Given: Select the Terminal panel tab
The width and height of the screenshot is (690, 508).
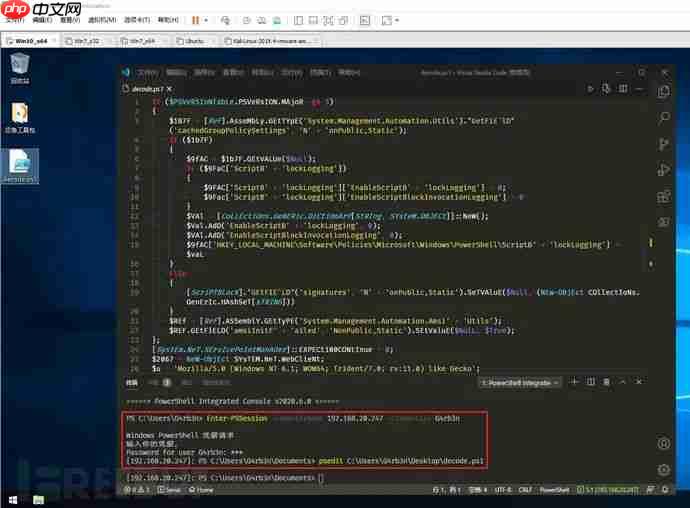Looking at the screenshot, I should pos(132,383).
